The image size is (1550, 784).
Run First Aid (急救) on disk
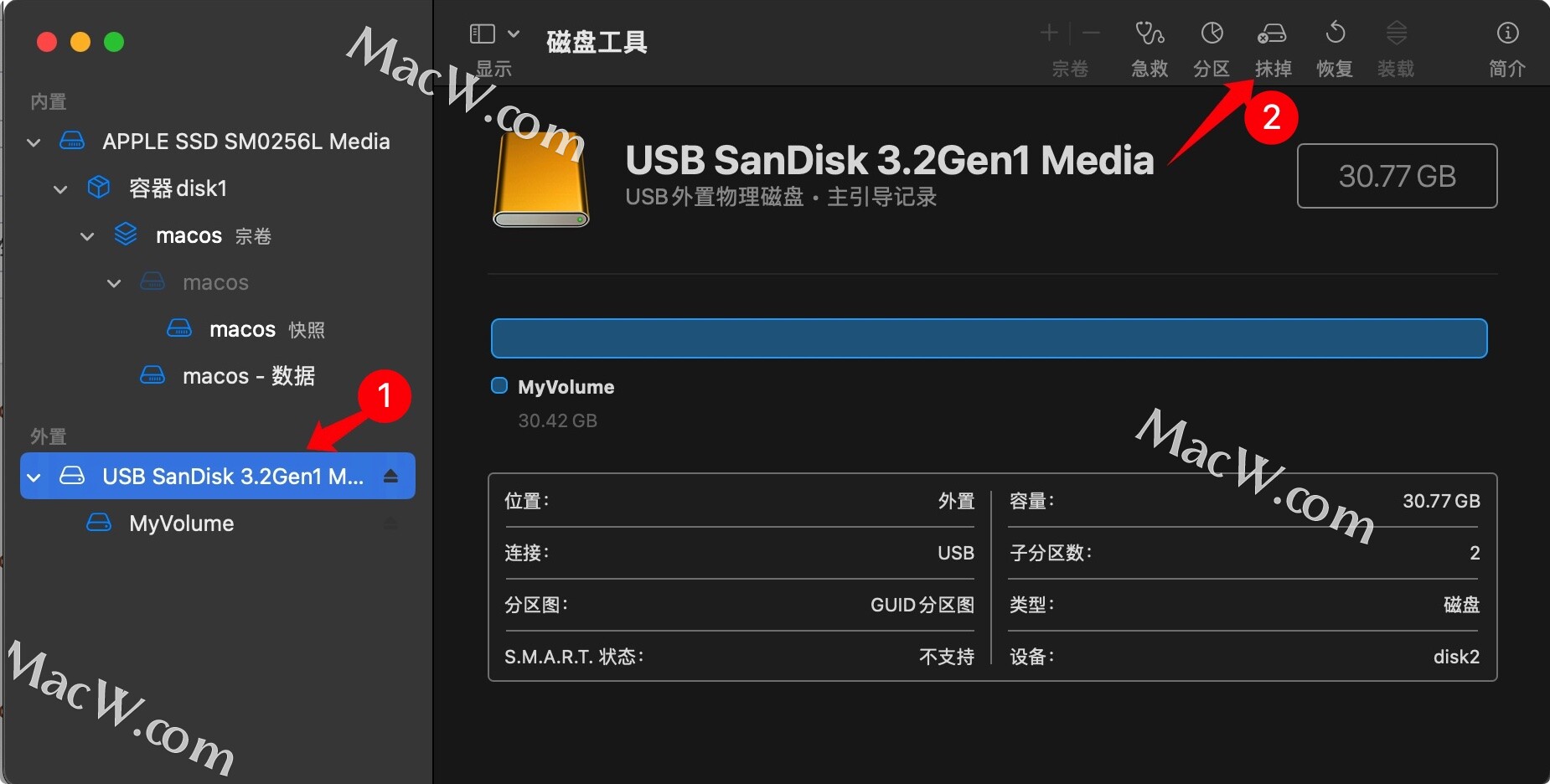point(1150,34)
